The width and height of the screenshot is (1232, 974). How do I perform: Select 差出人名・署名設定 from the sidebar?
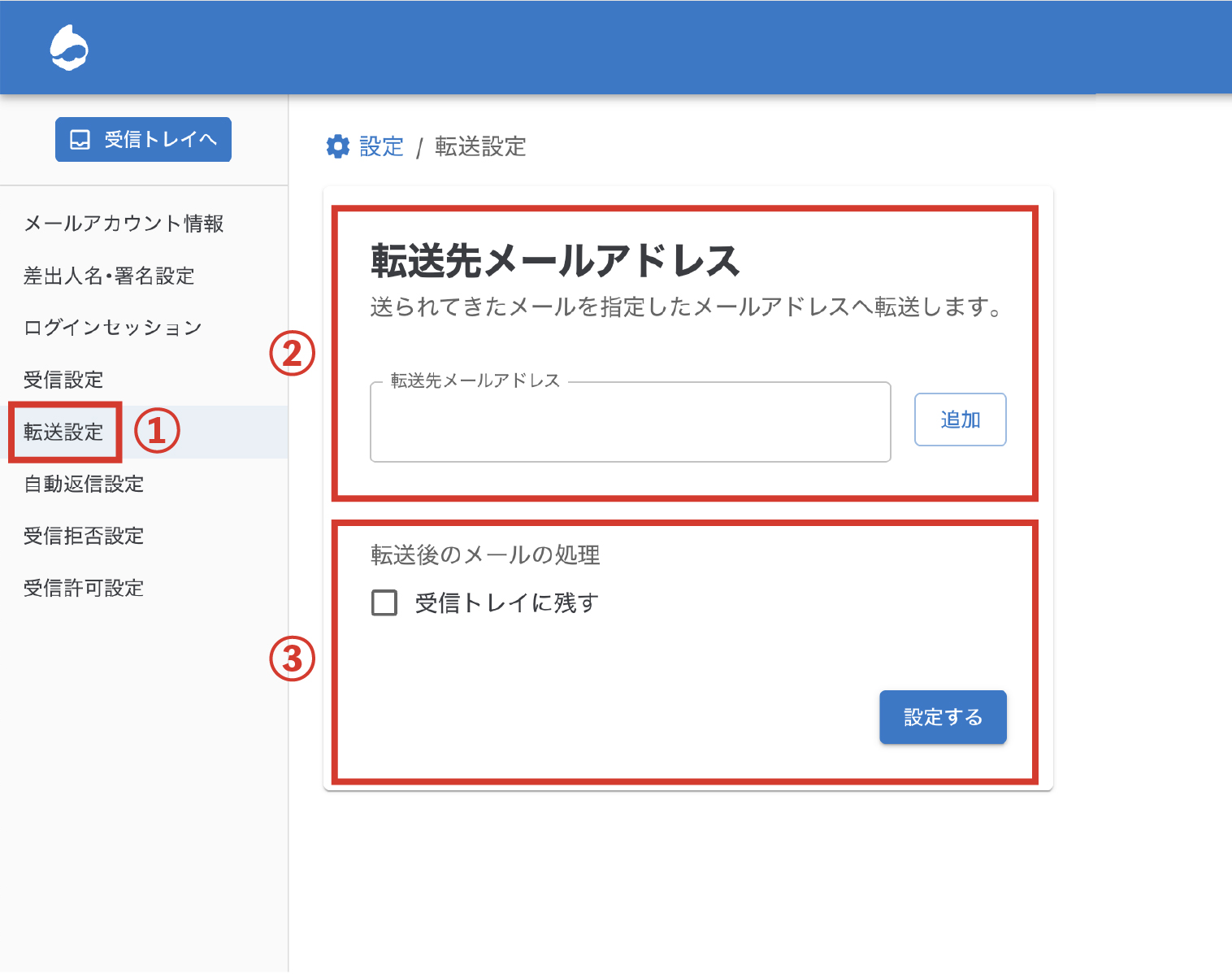109,276
